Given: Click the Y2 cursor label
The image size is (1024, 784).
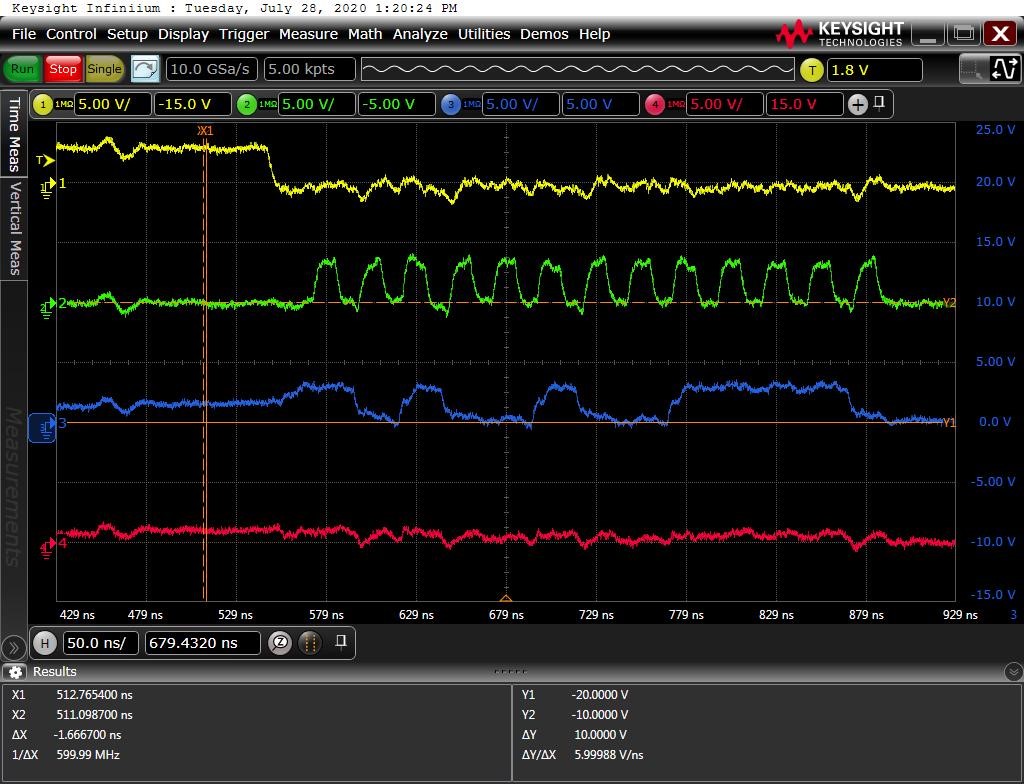Looking at the screenshot, I should 950,302.
